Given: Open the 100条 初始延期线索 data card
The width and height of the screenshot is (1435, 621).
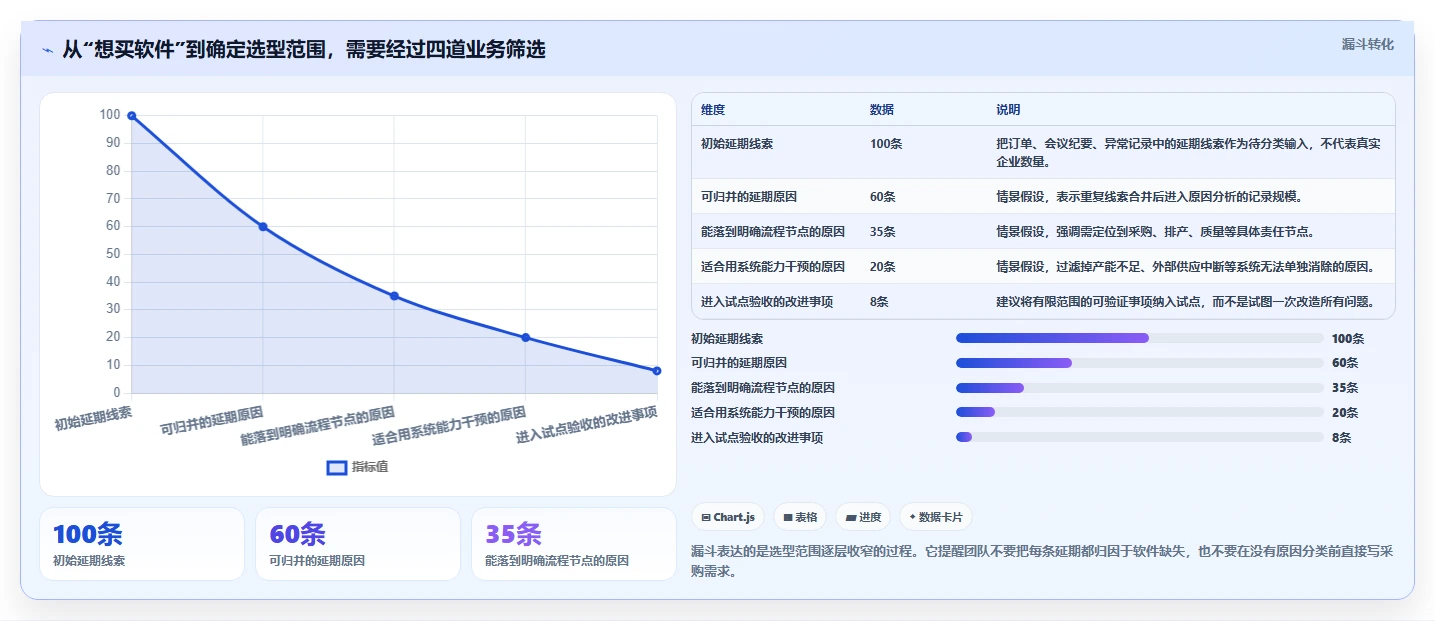Looking at the screenshot, I should point(141,544).
